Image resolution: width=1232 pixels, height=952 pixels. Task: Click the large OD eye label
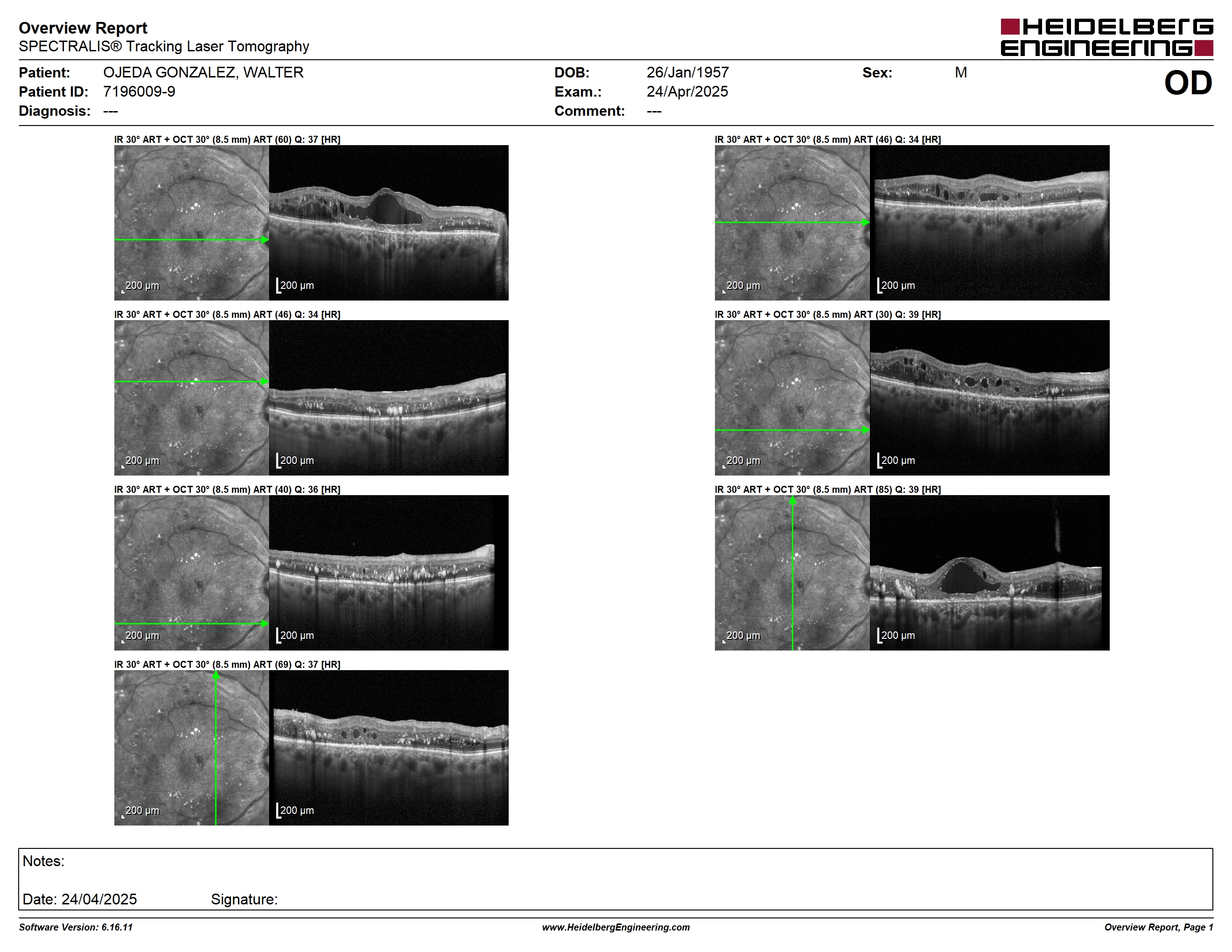click(1188, 83)
